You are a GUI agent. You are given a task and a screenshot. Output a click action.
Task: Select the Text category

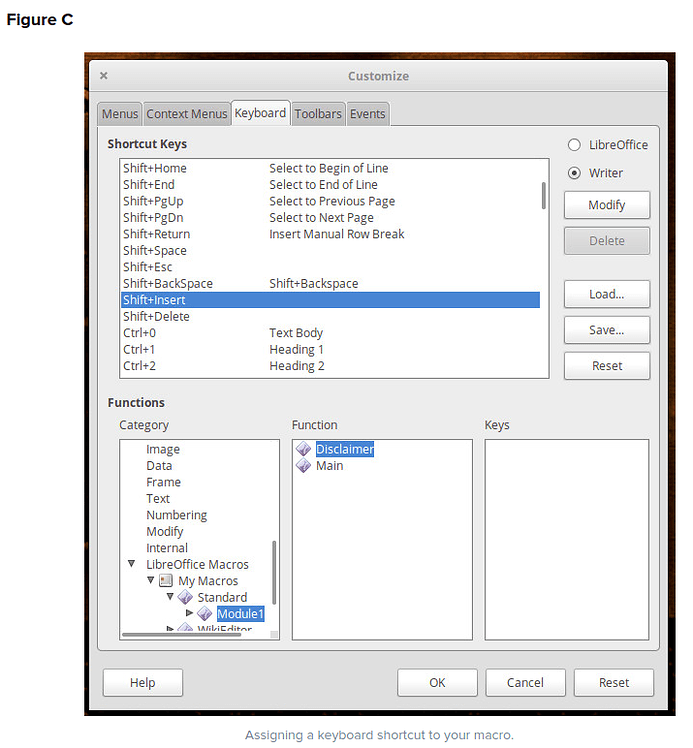(x=158, y=499)
